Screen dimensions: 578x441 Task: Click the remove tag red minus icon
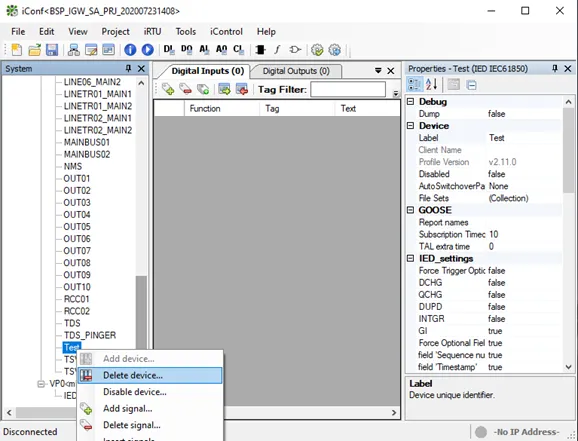tap(185, 89)
